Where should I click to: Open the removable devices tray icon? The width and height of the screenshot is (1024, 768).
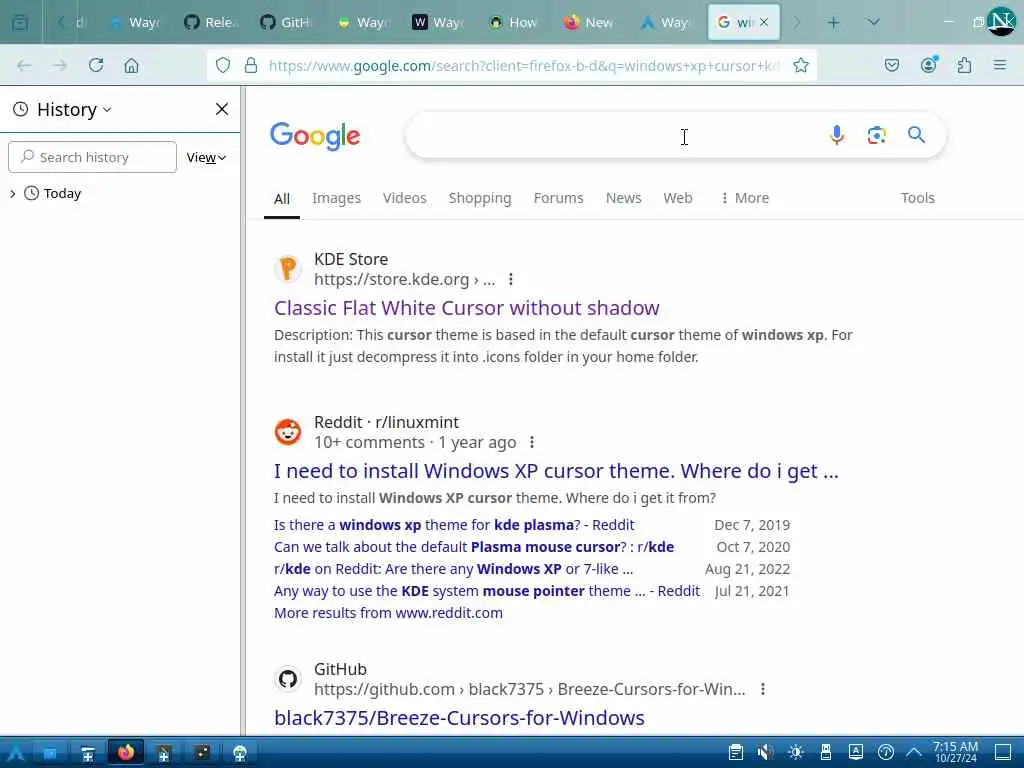coord(825,752)
